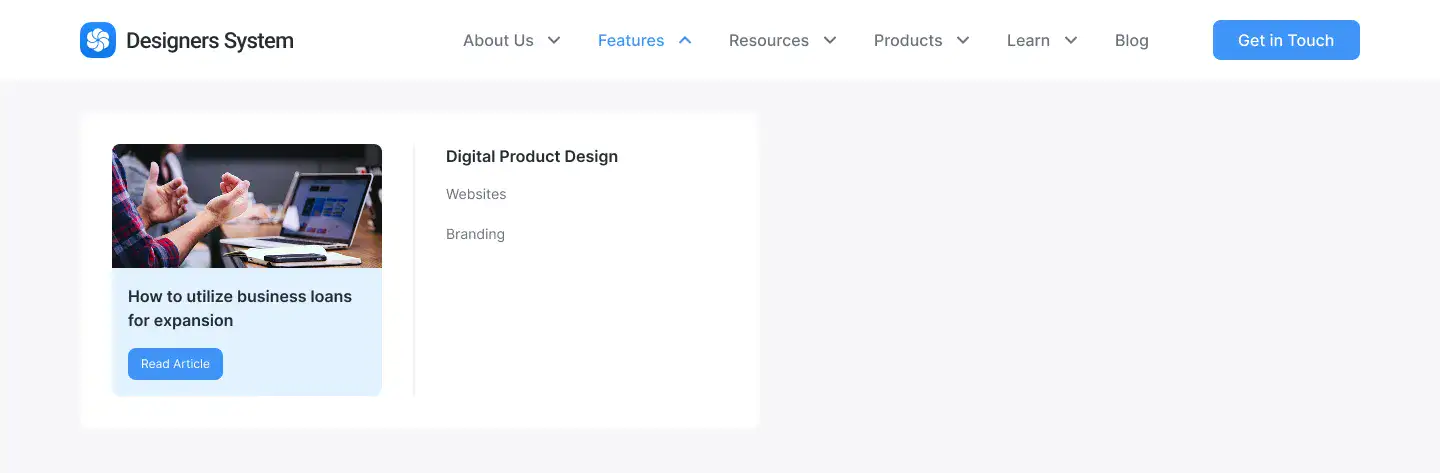Viewport: 1440px width, 473px height.
Task: Open the About Us menu
Action: (498, 40)
